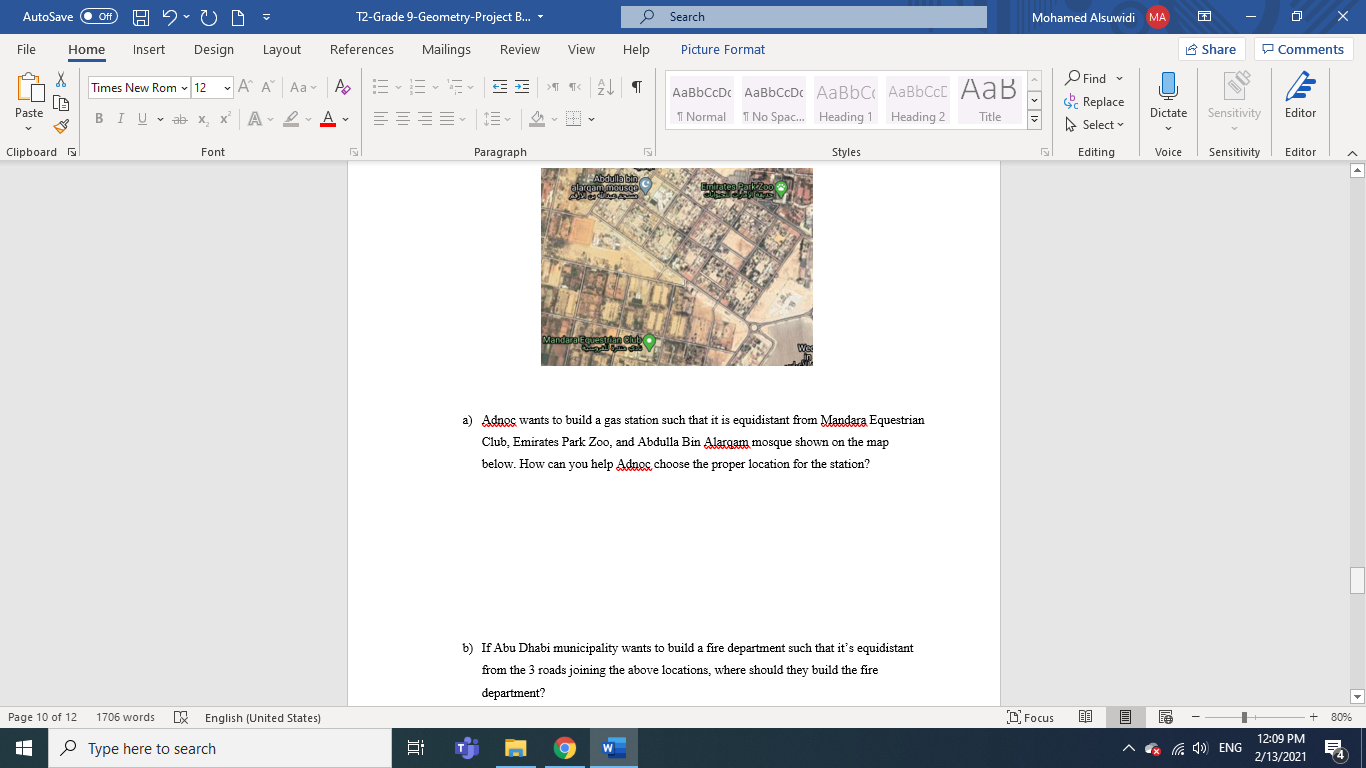Click the Undo arrow in the title bar
Viewport: 1366px width, 768px height.
coord(170,17)
